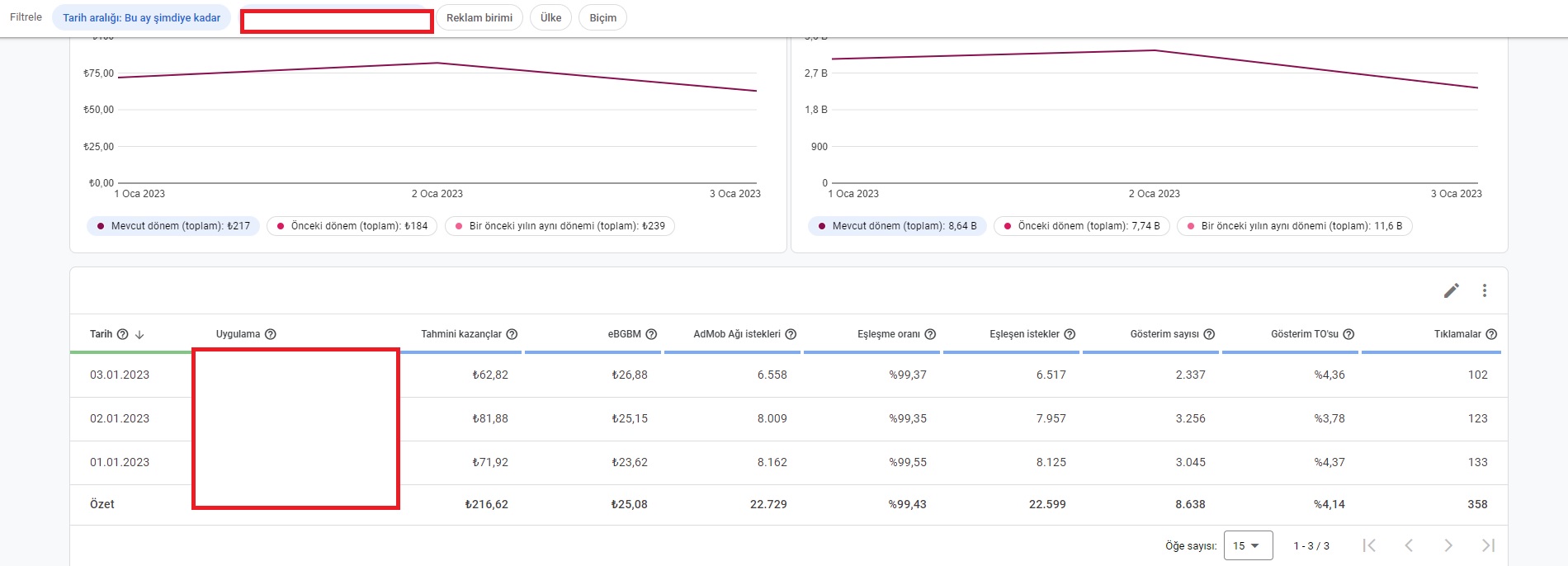Open Tarih aralığı date range filter

pos(141,17)
